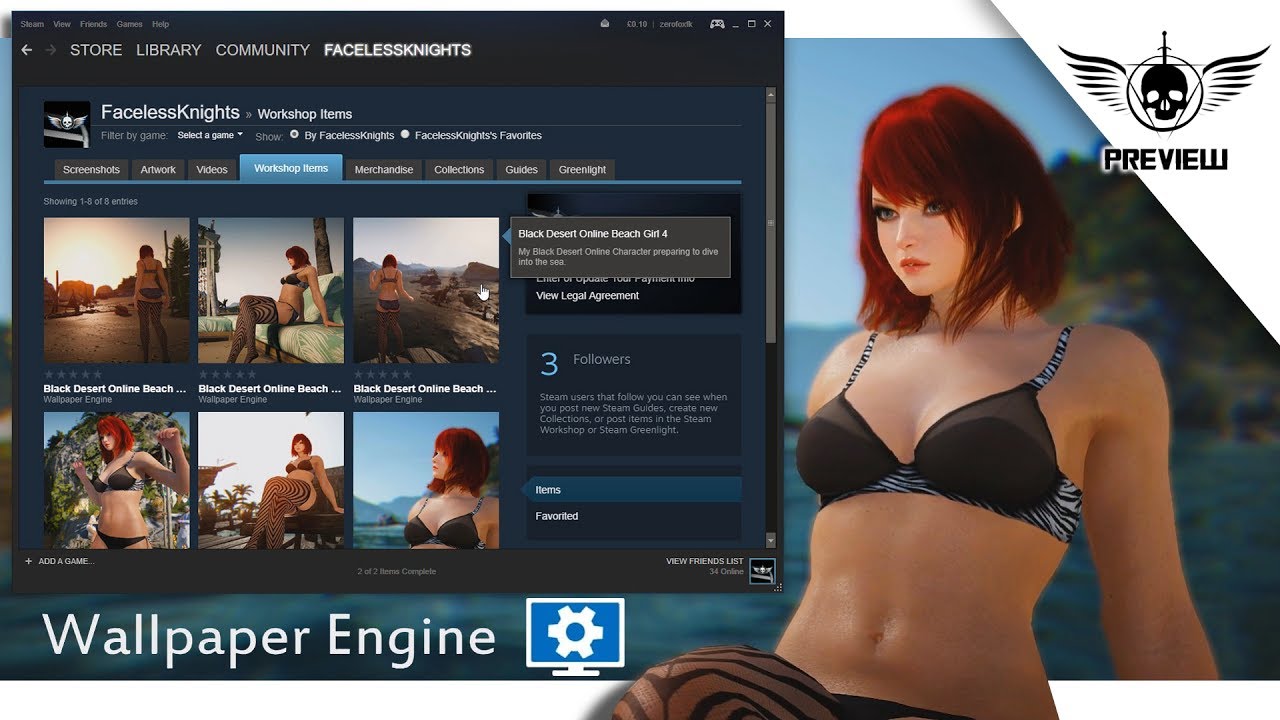Screen dimensions: 1280x720
Task: Select FacelessKnights's Favorites radio button
Action: pyautogui.click(x=405, y=135)
